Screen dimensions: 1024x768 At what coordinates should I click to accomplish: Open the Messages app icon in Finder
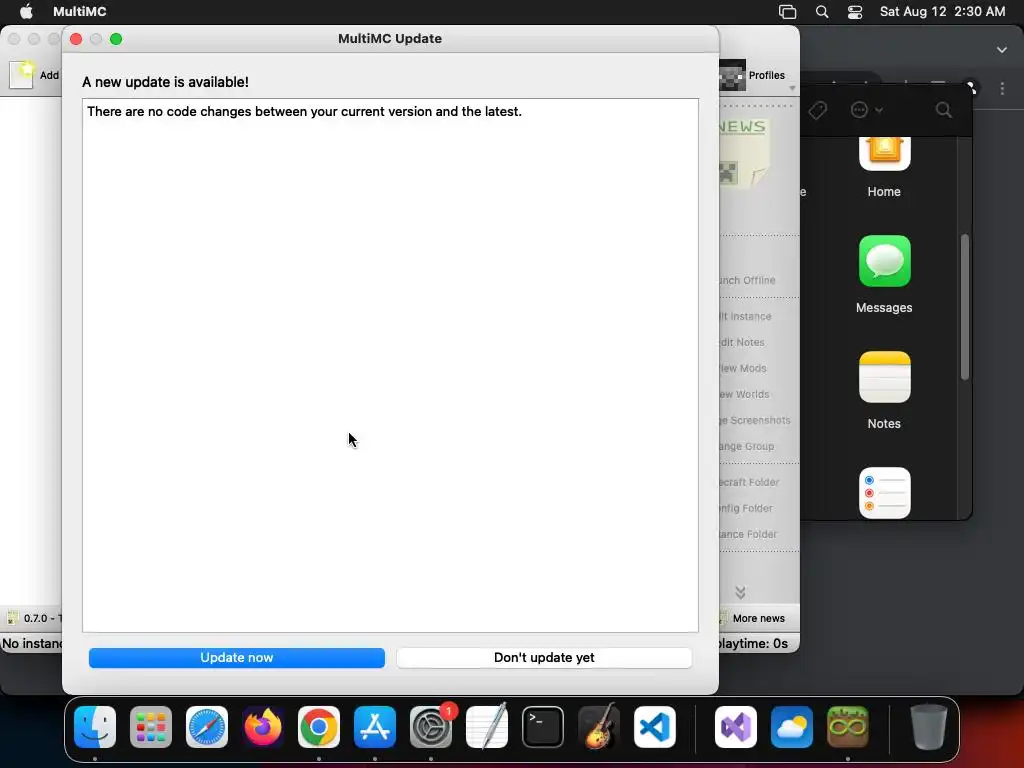[884, 261]
